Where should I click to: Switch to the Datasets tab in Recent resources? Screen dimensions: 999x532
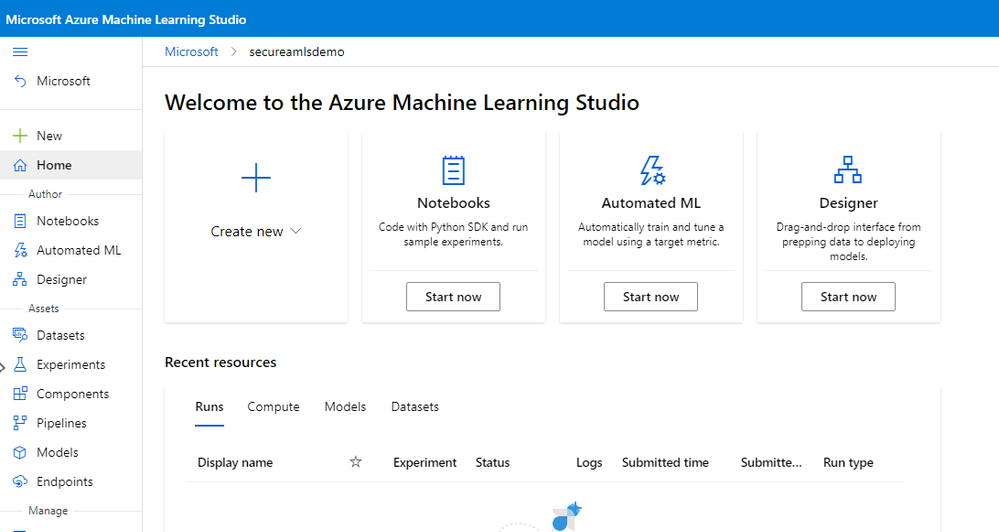tap(414, 407)
